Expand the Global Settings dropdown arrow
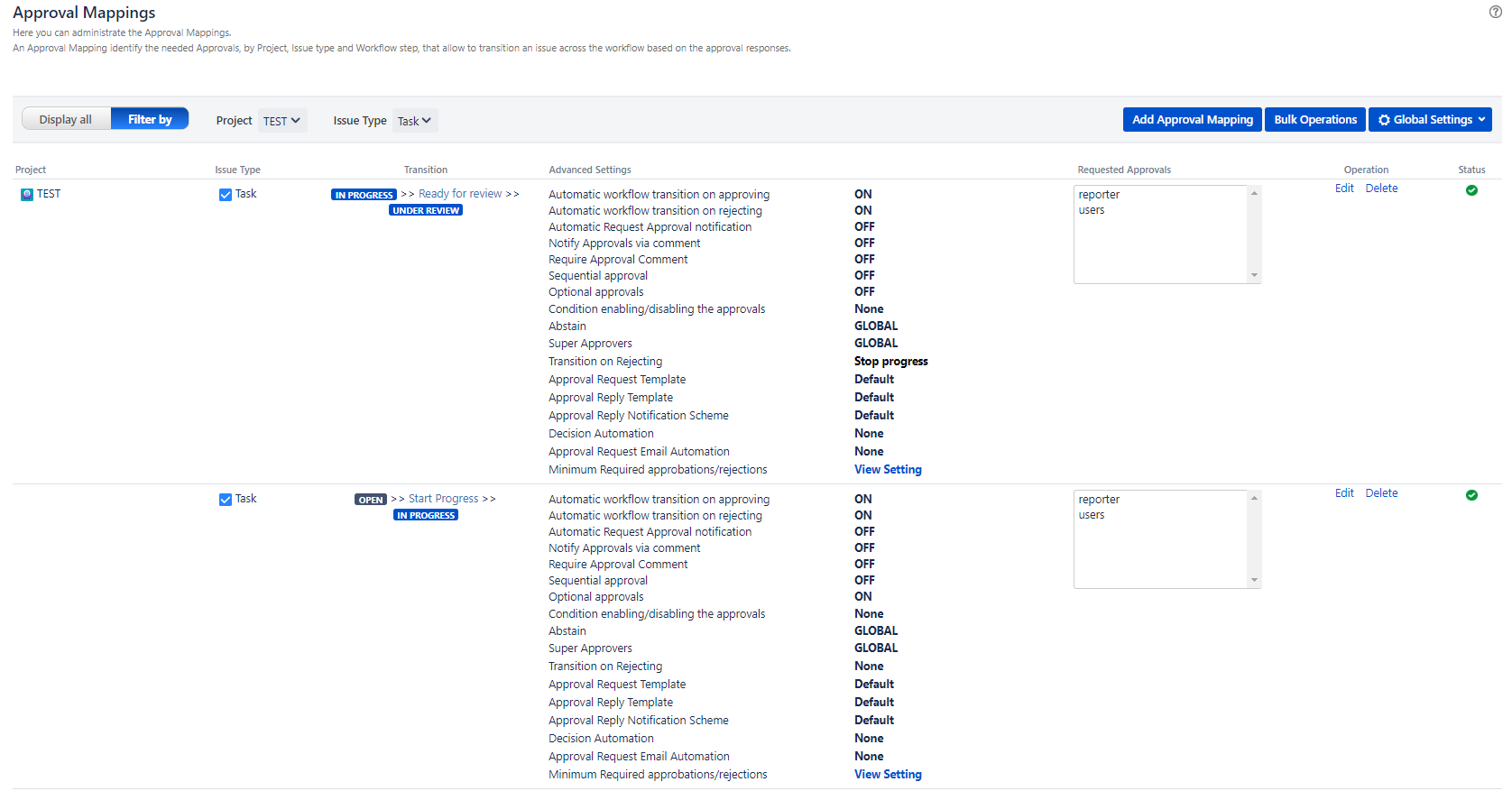 point(1481,119)
